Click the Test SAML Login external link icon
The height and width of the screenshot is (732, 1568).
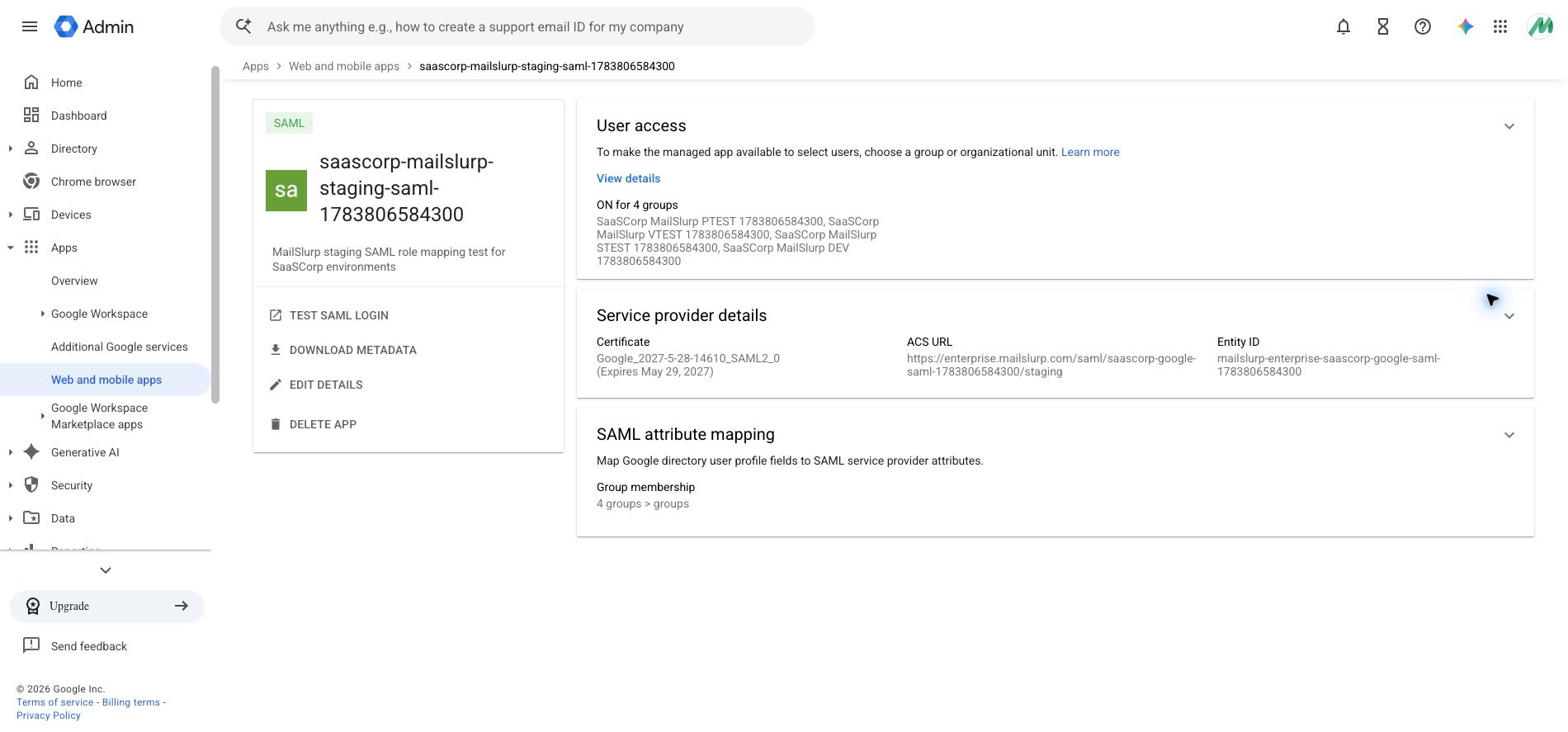276,315
